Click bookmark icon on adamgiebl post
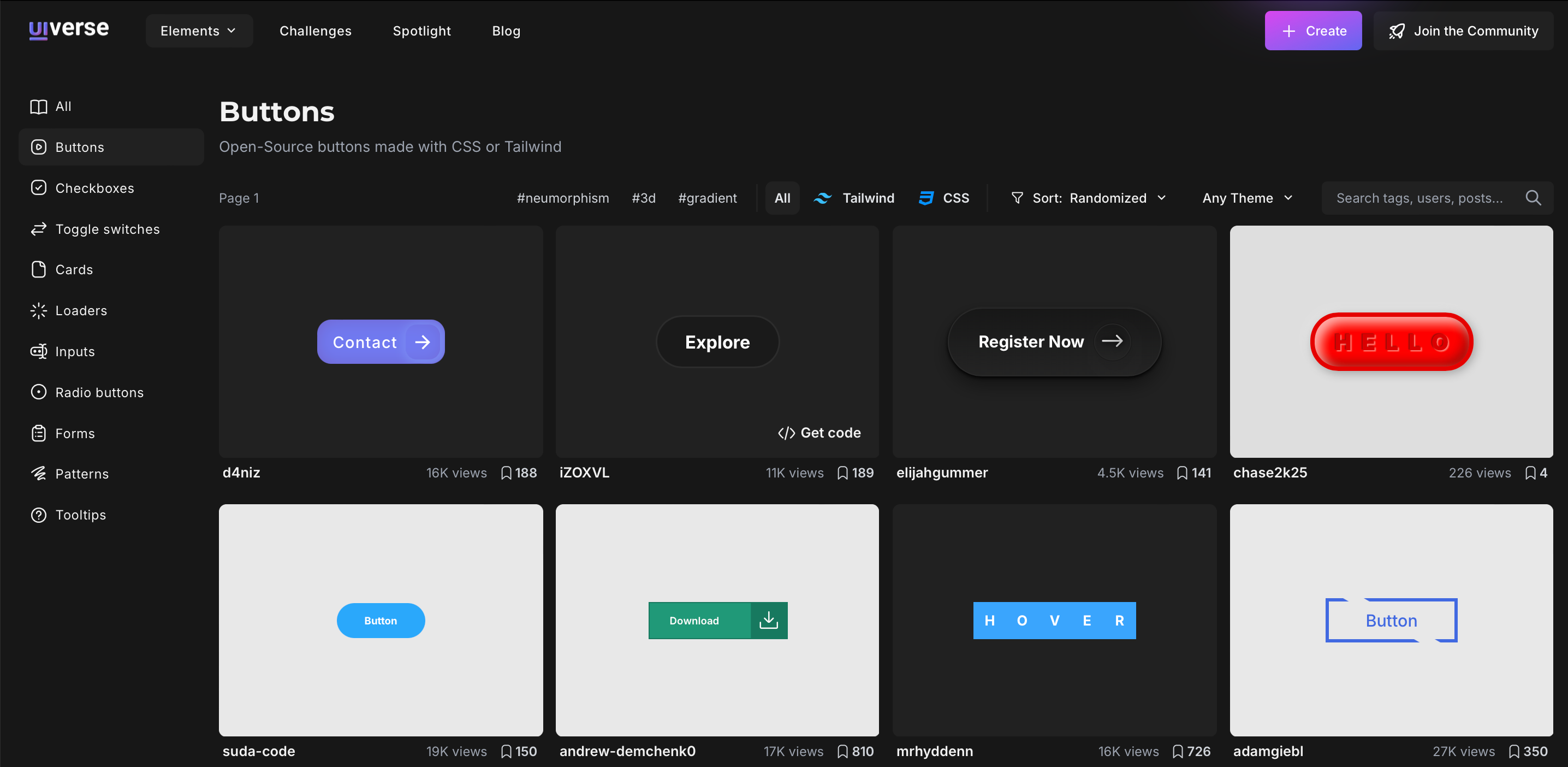The image size is (1568, 767). point(1514,751)
